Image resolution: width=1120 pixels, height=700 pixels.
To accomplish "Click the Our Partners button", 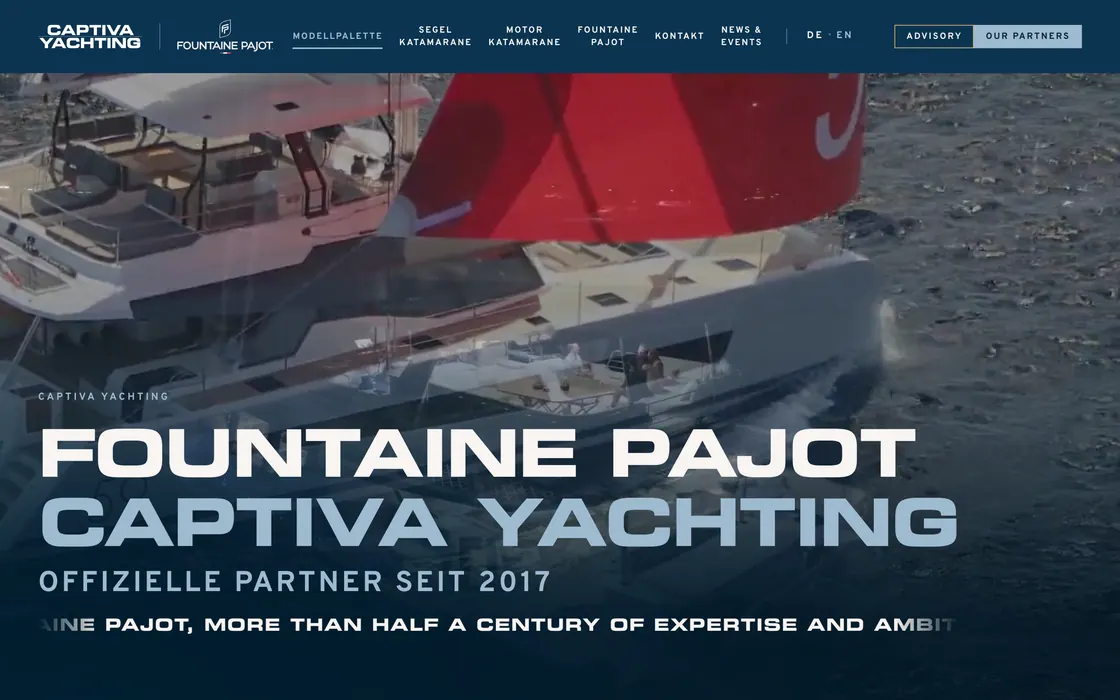I will pos(1027,36).
